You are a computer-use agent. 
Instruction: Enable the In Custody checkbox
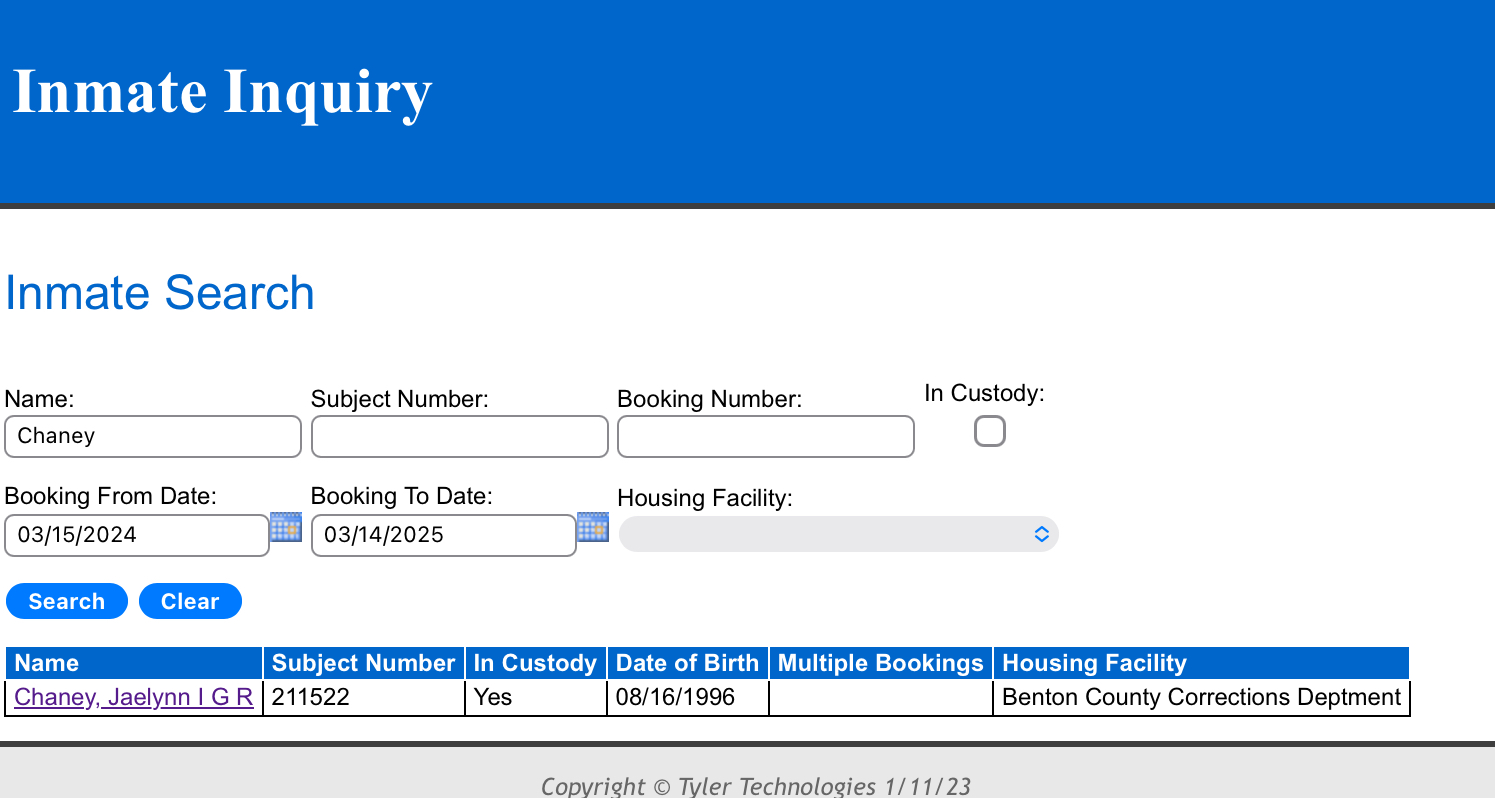click(989, 432)
